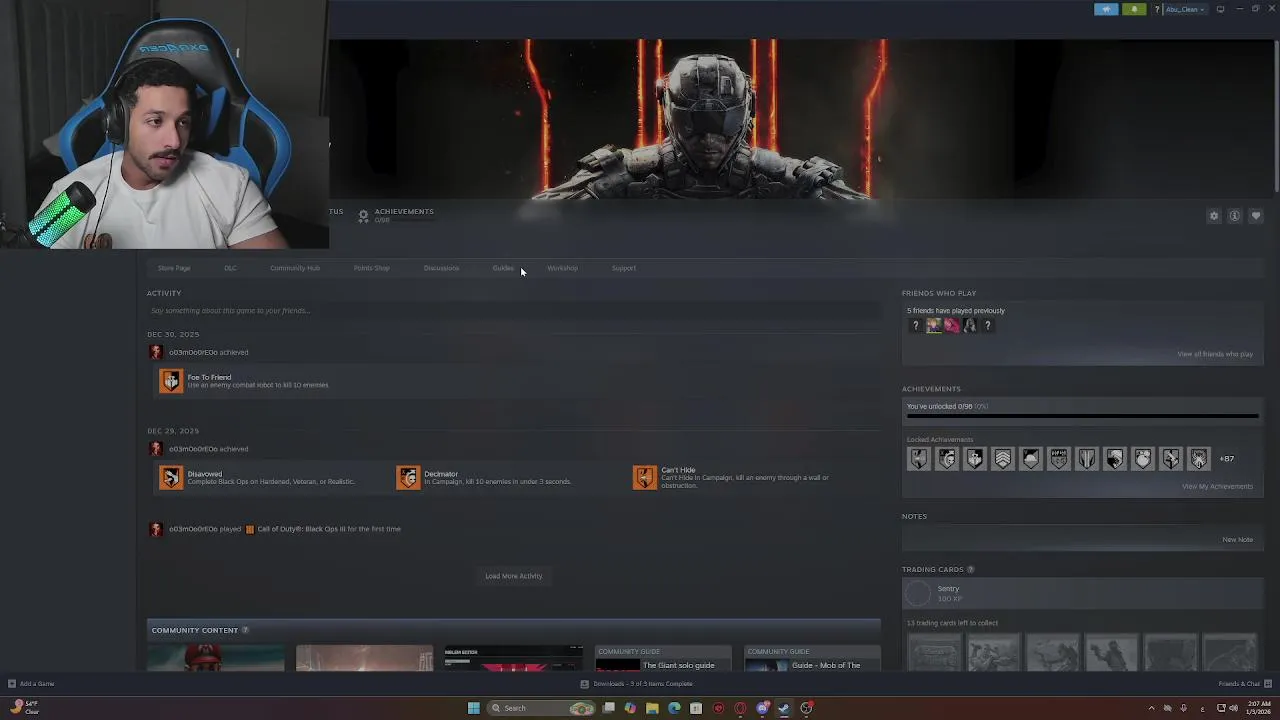This screenshot has height=720, width=1280.
Task: Click '13 trading cards left to collect'
Action: pyautogui.click(x=952, y=623)
